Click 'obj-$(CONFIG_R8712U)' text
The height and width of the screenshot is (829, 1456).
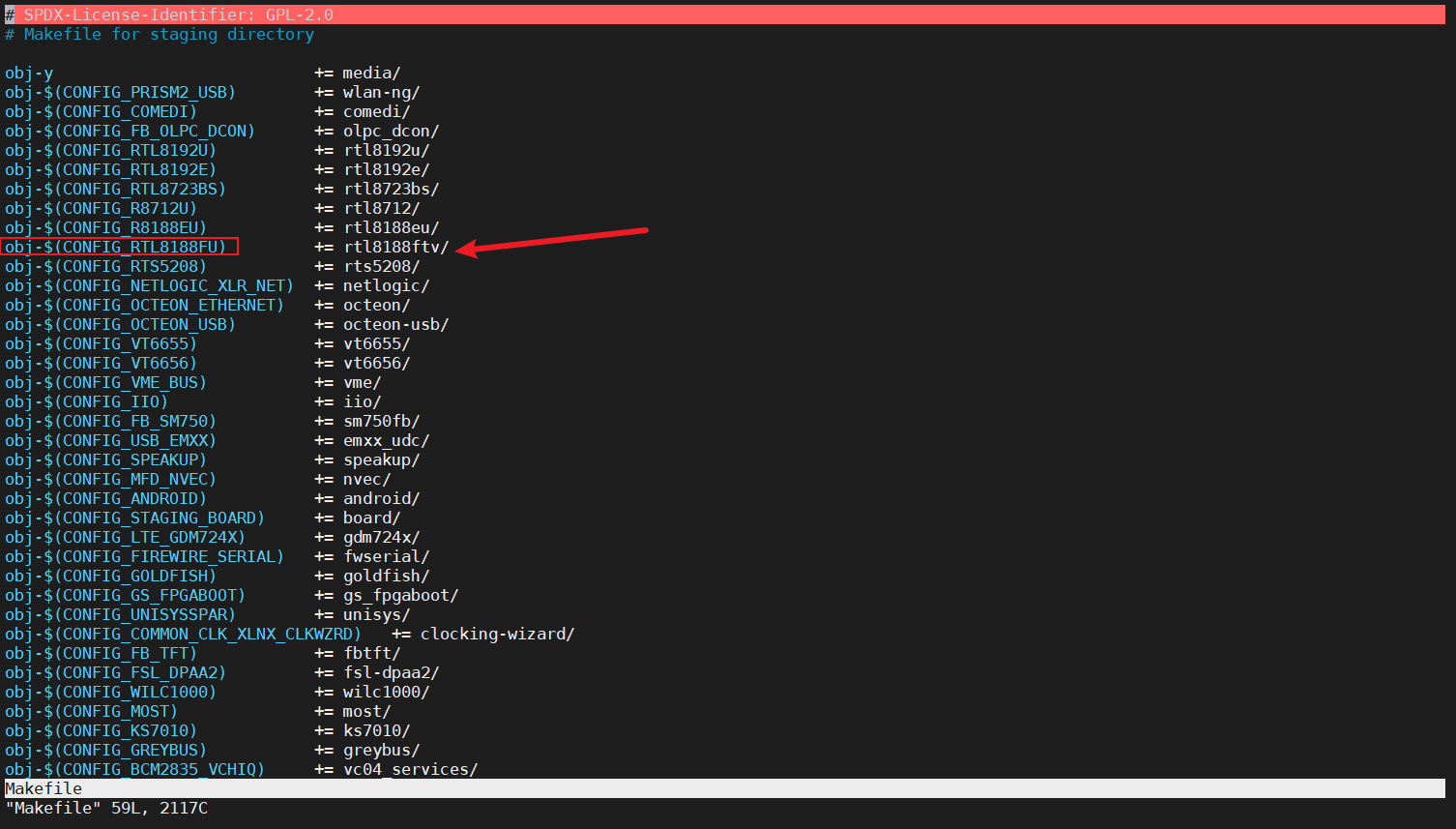(x=102, y=208)
